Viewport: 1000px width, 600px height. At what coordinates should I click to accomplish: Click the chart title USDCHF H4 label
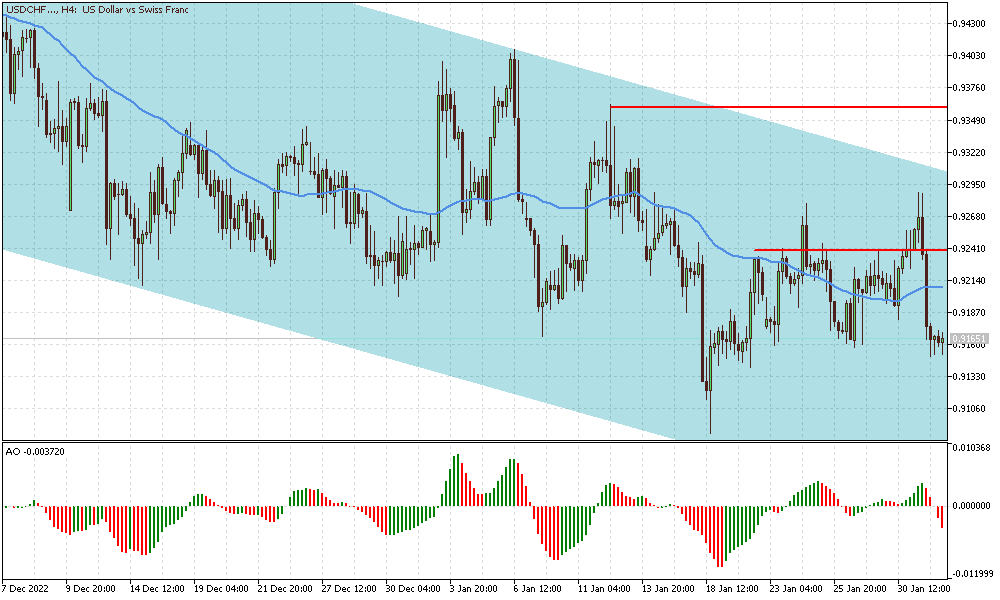click(x=98, y=10)
